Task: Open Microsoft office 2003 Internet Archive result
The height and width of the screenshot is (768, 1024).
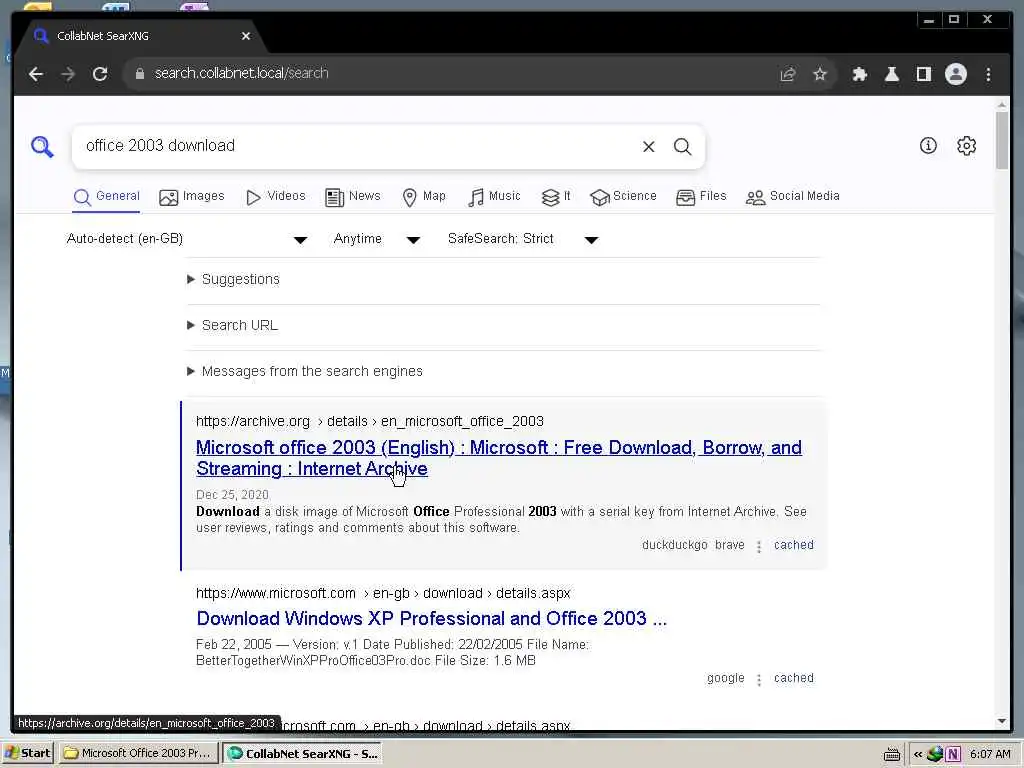Action: click(499, 458)
